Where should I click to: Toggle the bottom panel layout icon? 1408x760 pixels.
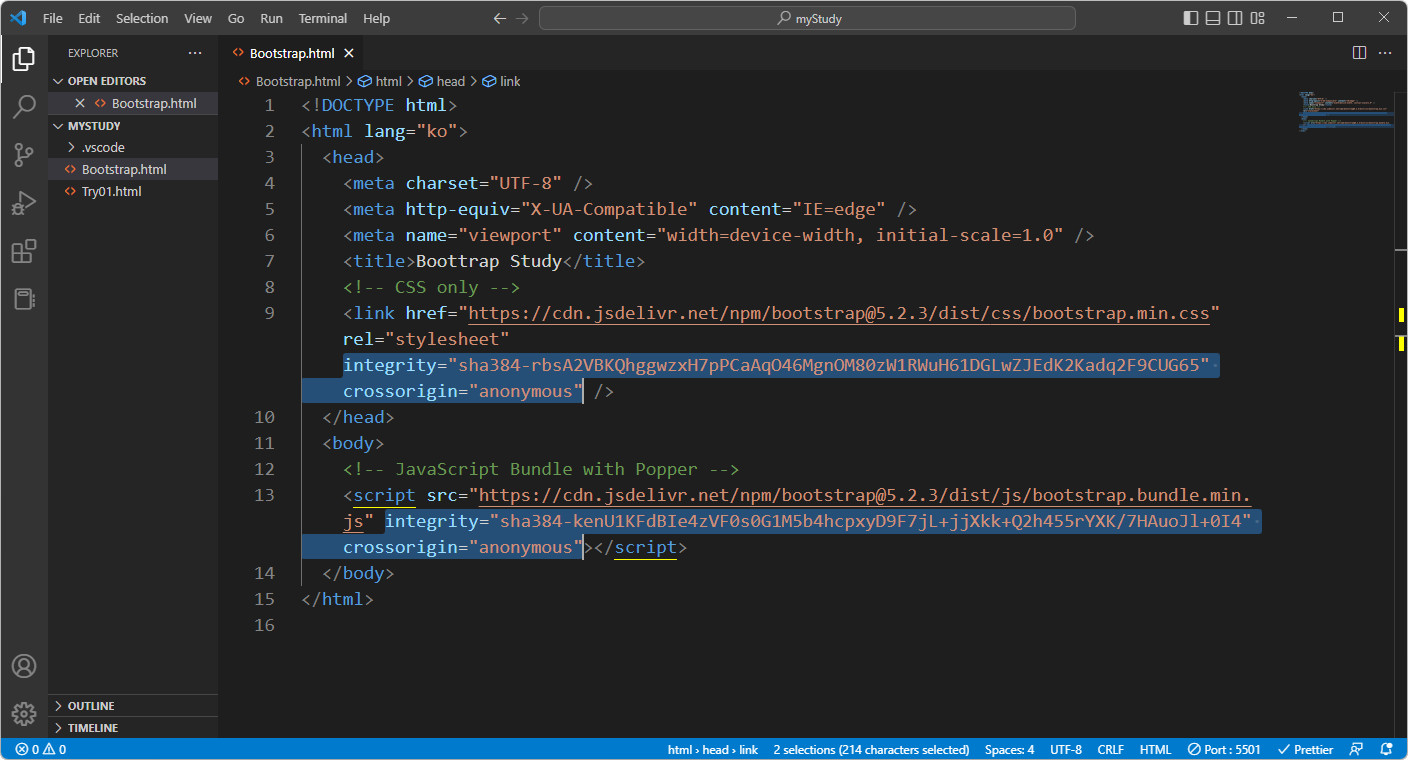(x=1213, y=18)
